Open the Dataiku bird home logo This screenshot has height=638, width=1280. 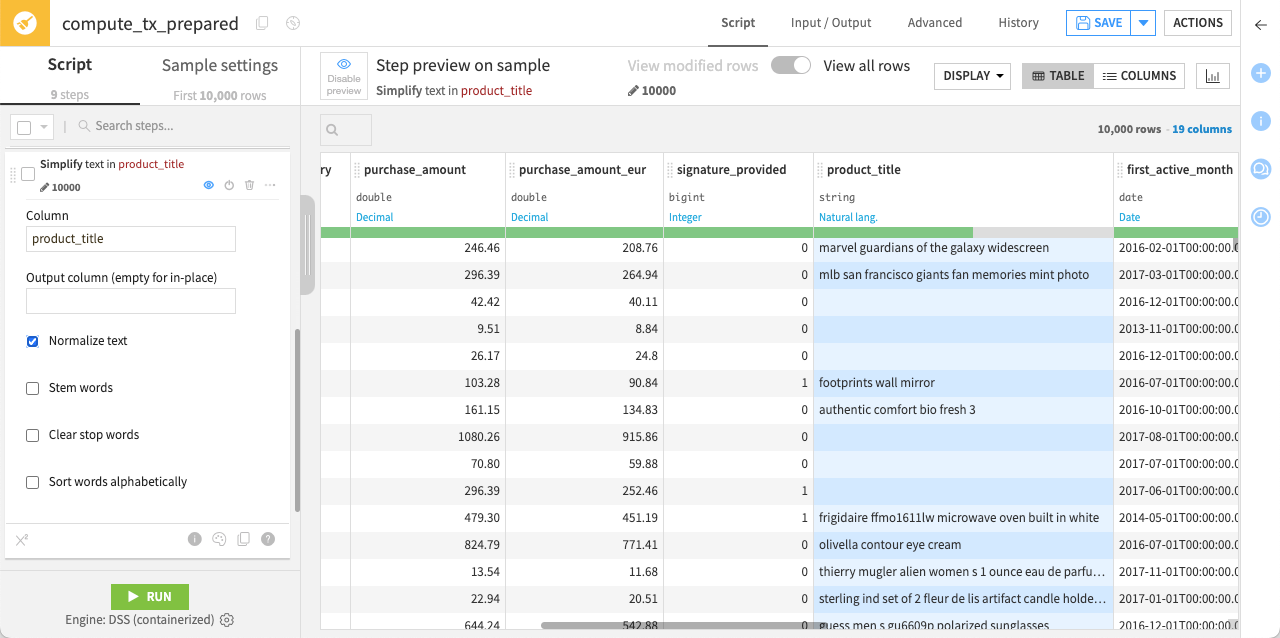[25, 23]
